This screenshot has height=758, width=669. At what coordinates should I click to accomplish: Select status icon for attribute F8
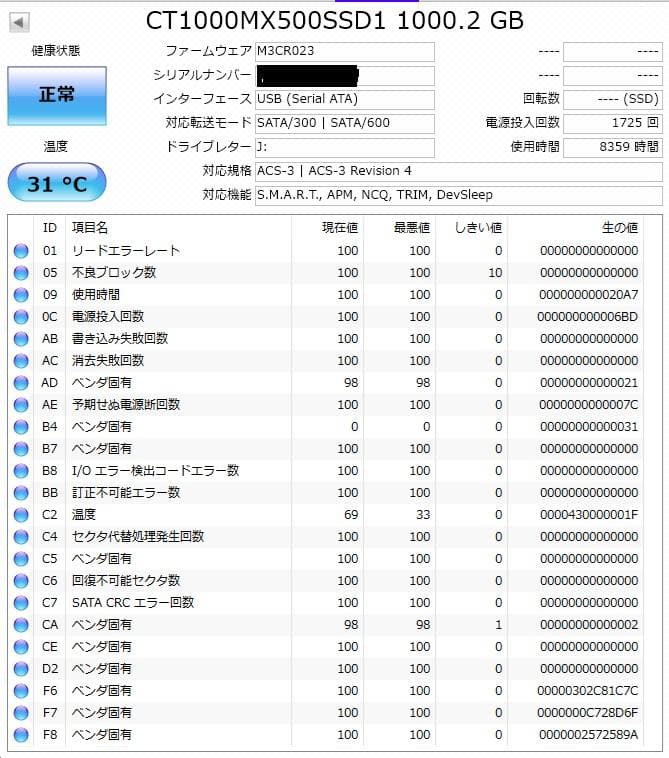click(21, 735)
